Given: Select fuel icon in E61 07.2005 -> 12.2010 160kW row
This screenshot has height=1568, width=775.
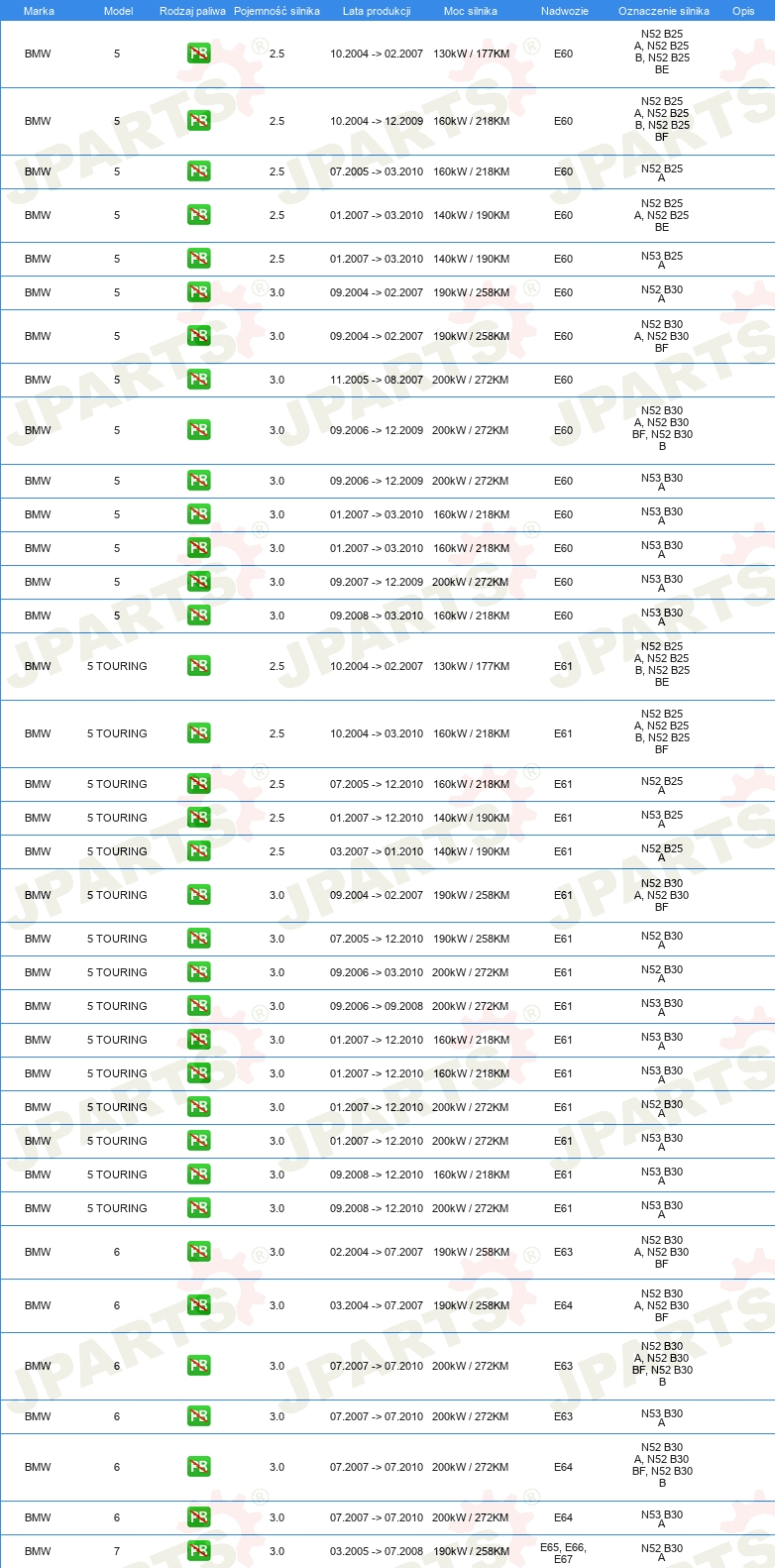Looking at the screenshot, I should [198, 784].
